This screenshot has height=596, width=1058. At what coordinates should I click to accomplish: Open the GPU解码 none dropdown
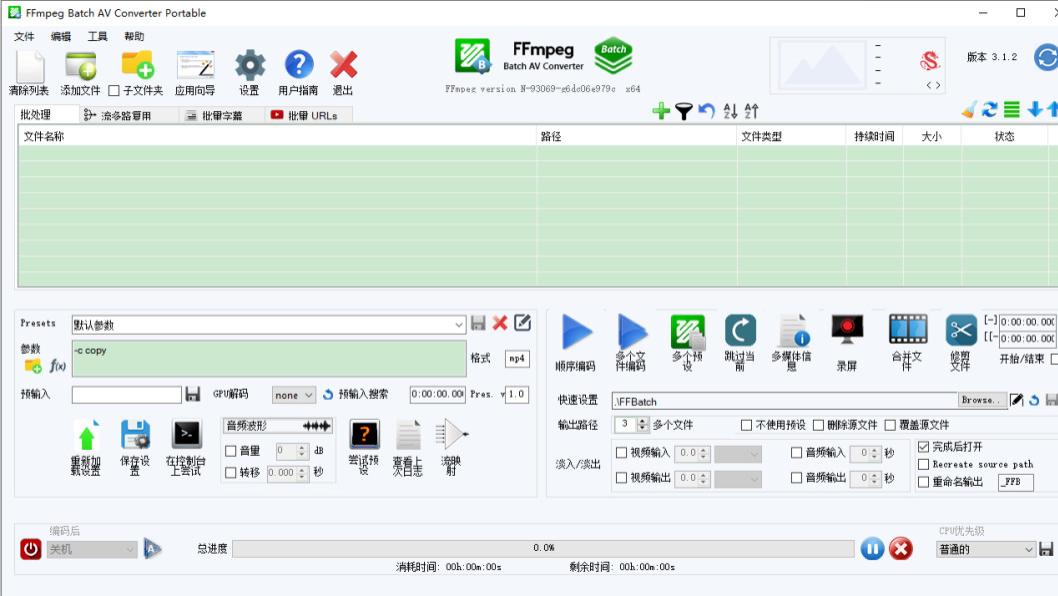[x=294, y=395]
